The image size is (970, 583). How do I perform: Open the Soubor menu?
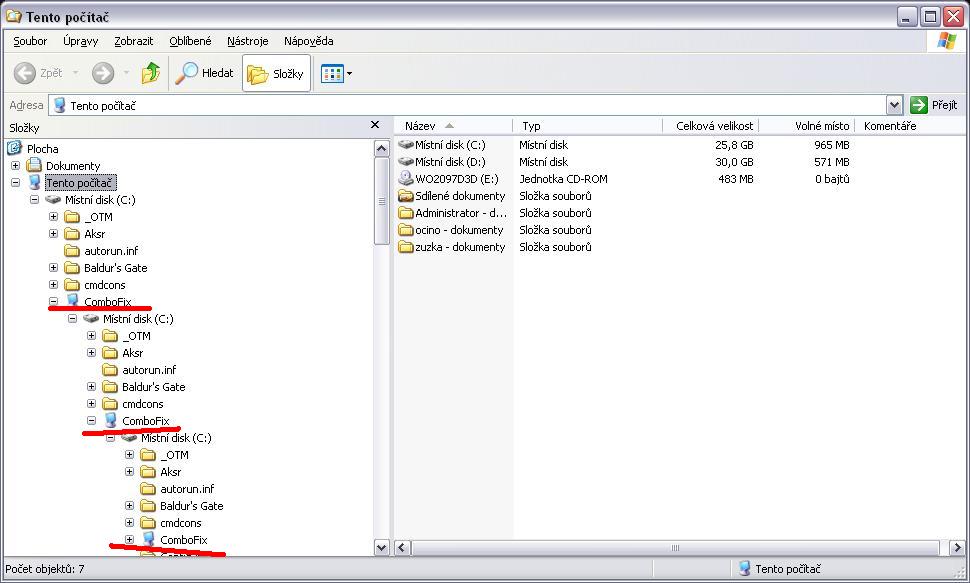(x=30, y=41)
